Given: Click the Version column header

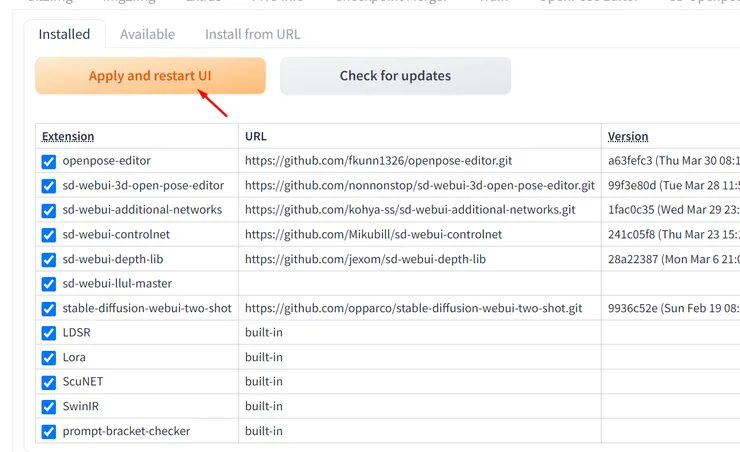Looking at the screenshot, I should tap(628, 136).
